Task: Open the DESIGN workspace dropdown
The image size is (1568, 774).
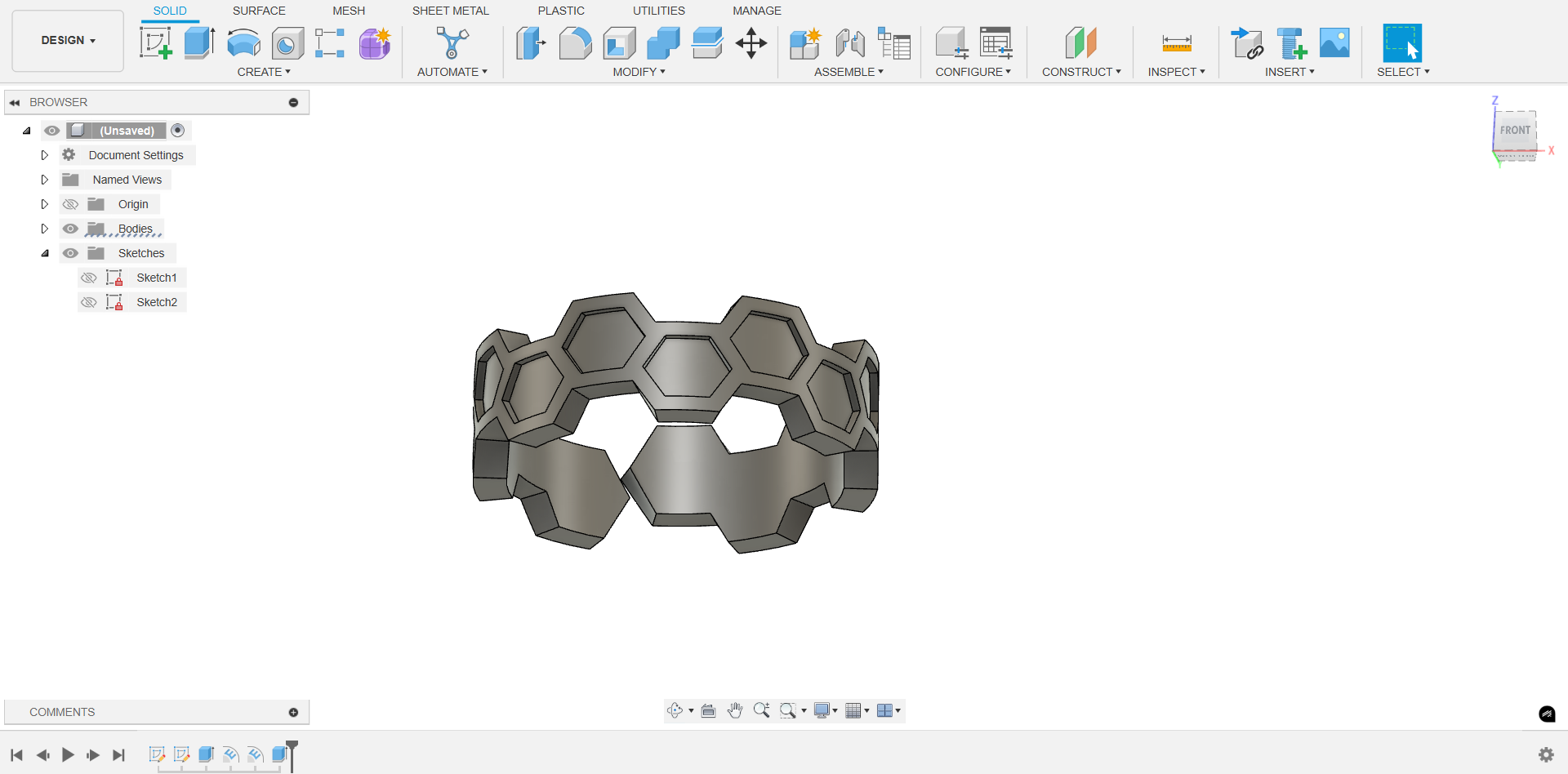Action: 68,41
